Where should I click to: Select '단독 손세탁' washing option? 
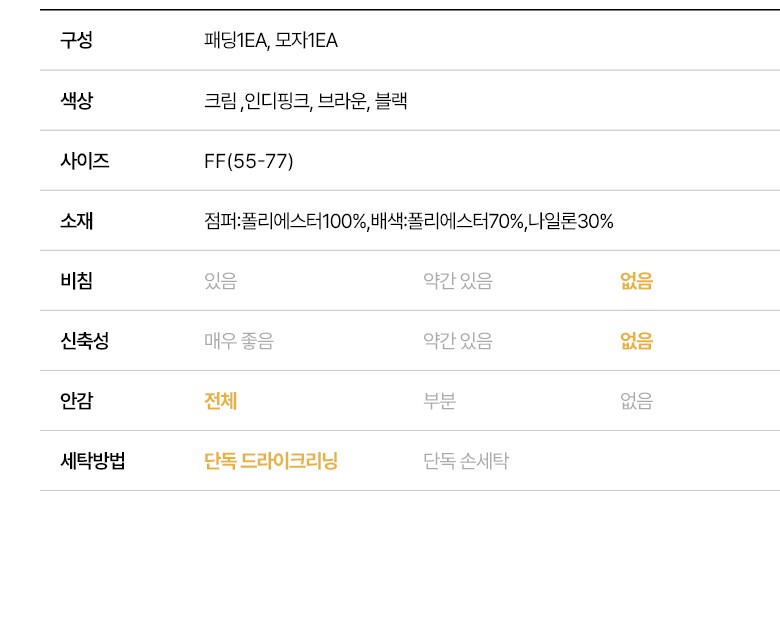(465, 461)
